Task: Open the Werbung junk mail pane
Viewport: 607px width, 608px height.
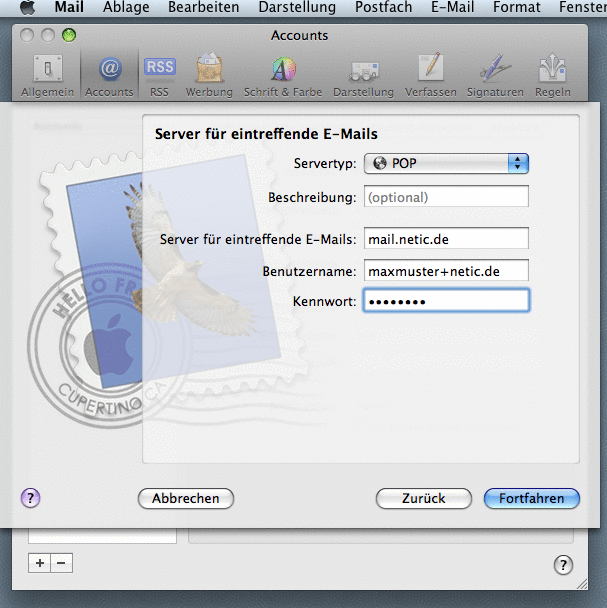Action: (x=209, y=76)
